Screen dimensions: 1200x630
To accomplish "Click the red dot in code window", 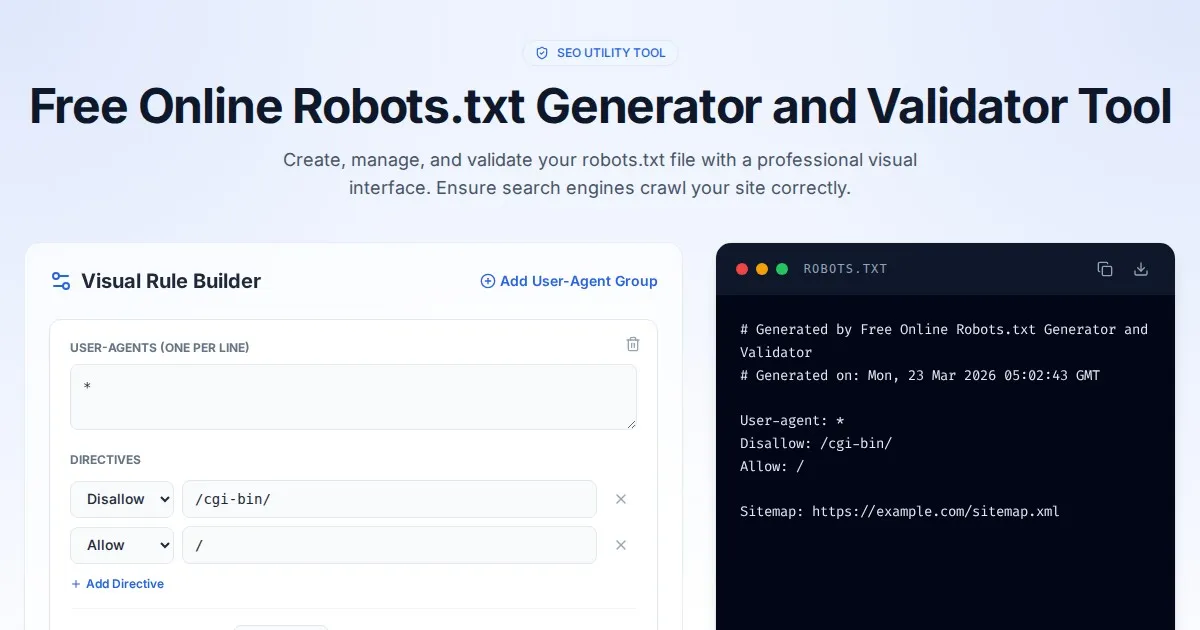I will [x=742, y=269].
